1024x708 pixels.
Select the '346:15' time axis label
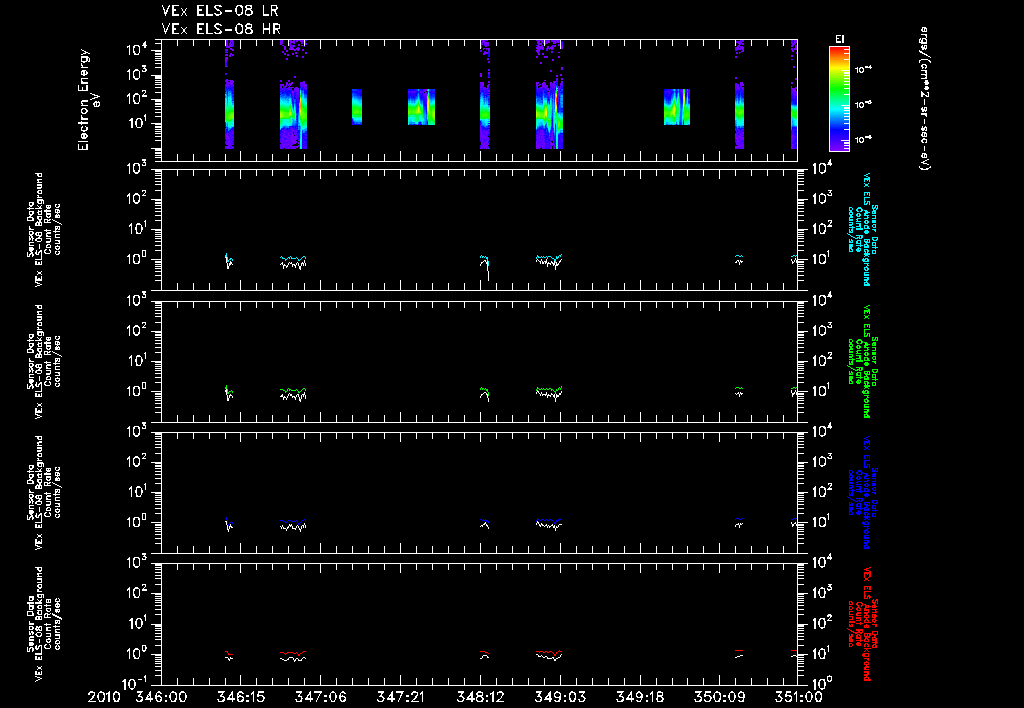pyautogui.click(x=241, y=697)
